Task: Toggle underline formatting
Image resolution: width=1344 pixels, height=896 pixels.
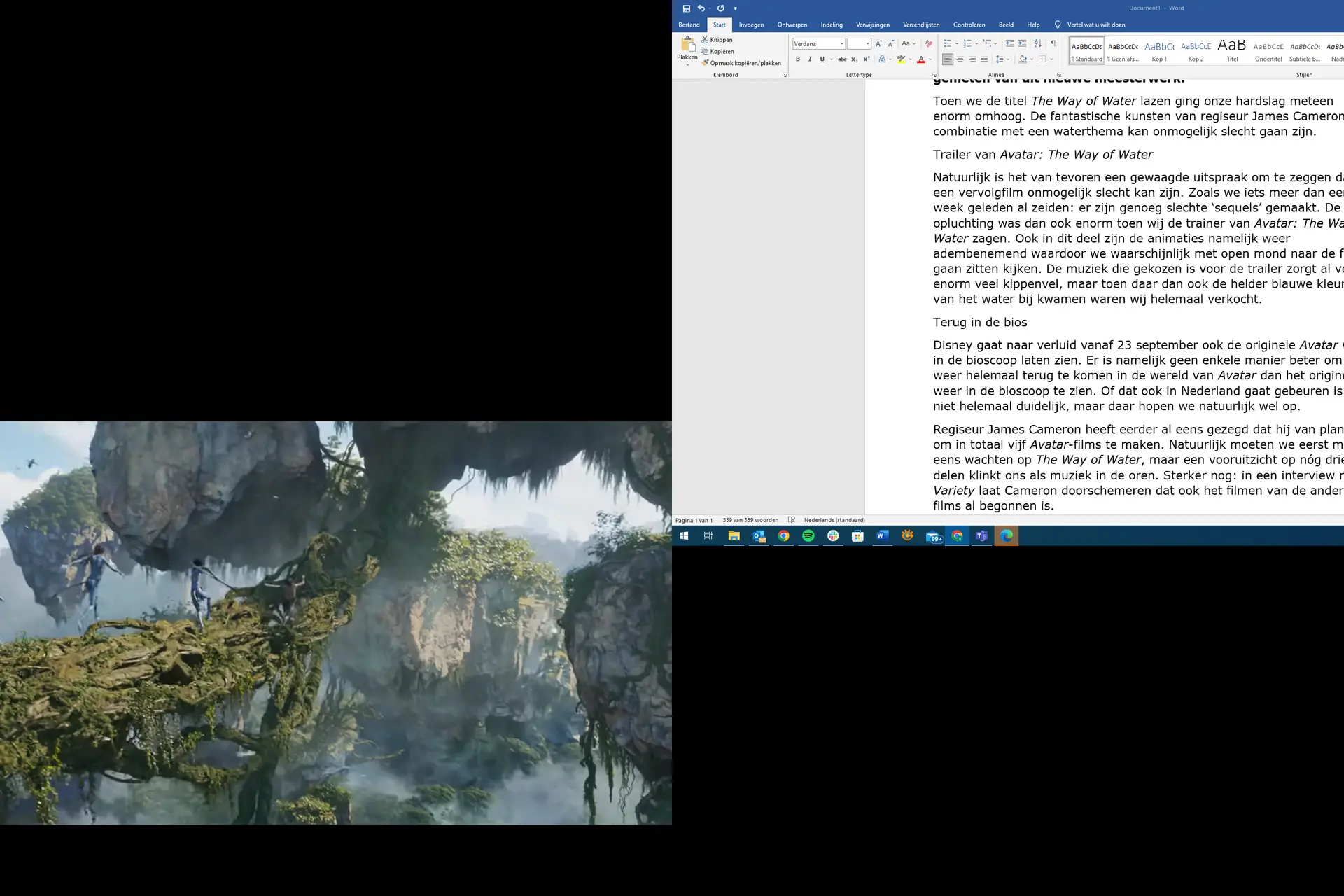Action: coord(822,59)
